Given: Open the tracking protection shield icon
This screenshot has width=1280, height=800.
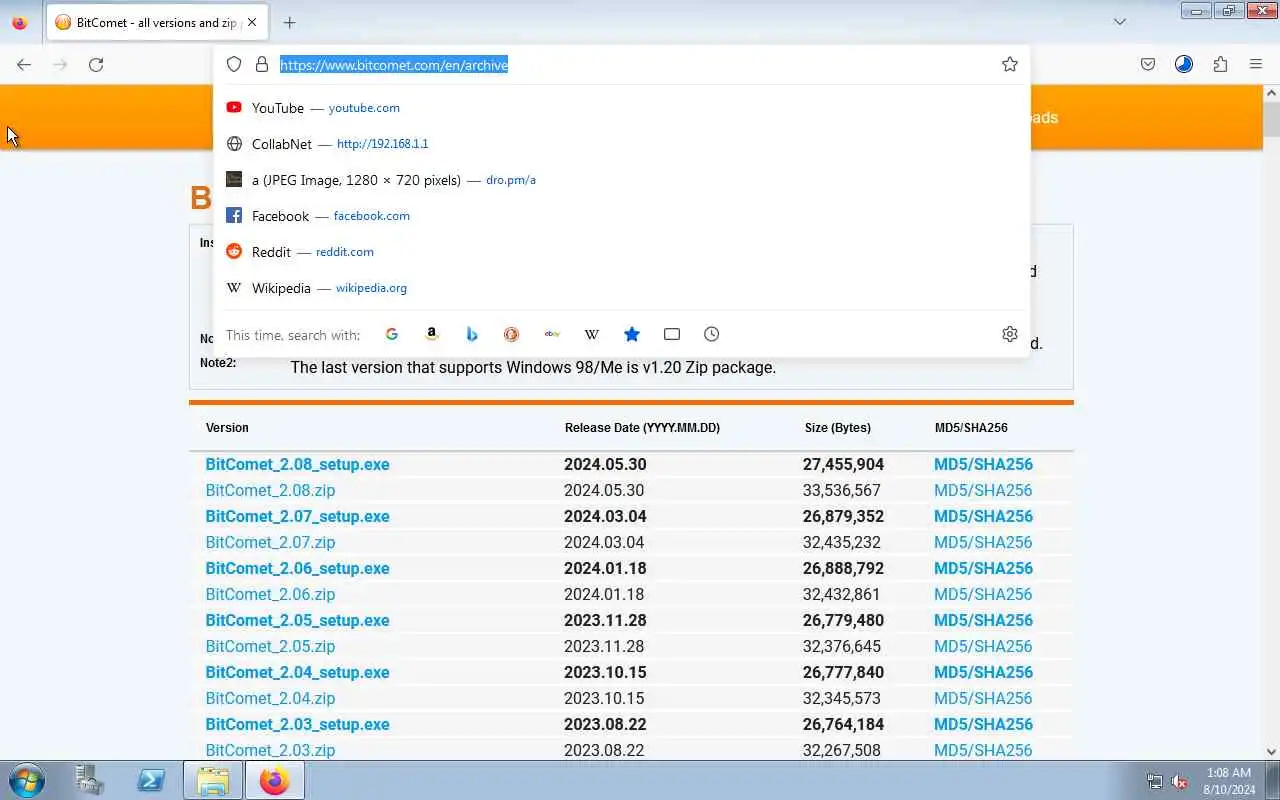Looking at the screenshot, I should pos(234,64).
